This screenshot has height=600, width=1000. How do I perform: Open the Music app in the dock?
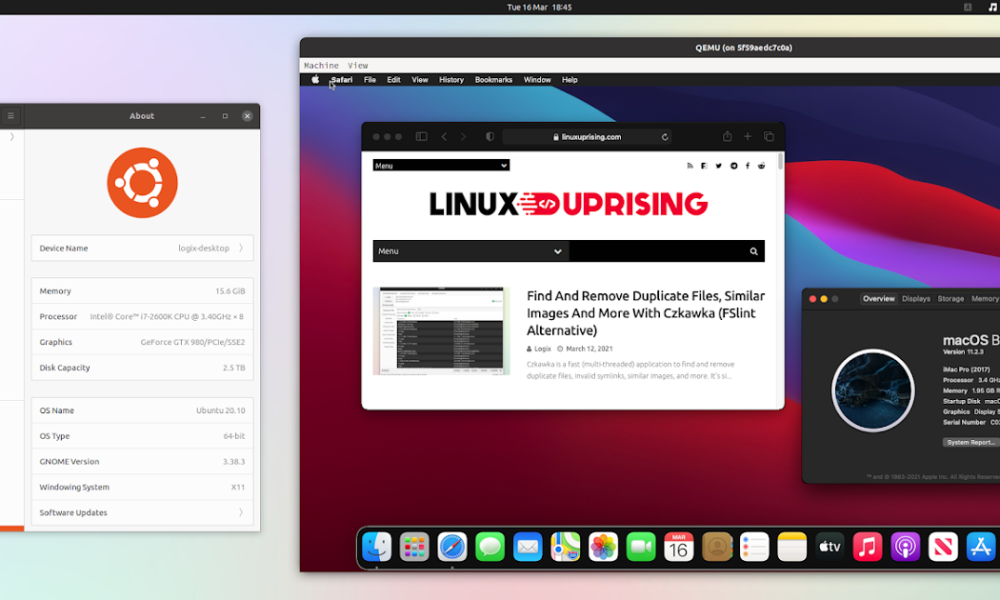867,546
